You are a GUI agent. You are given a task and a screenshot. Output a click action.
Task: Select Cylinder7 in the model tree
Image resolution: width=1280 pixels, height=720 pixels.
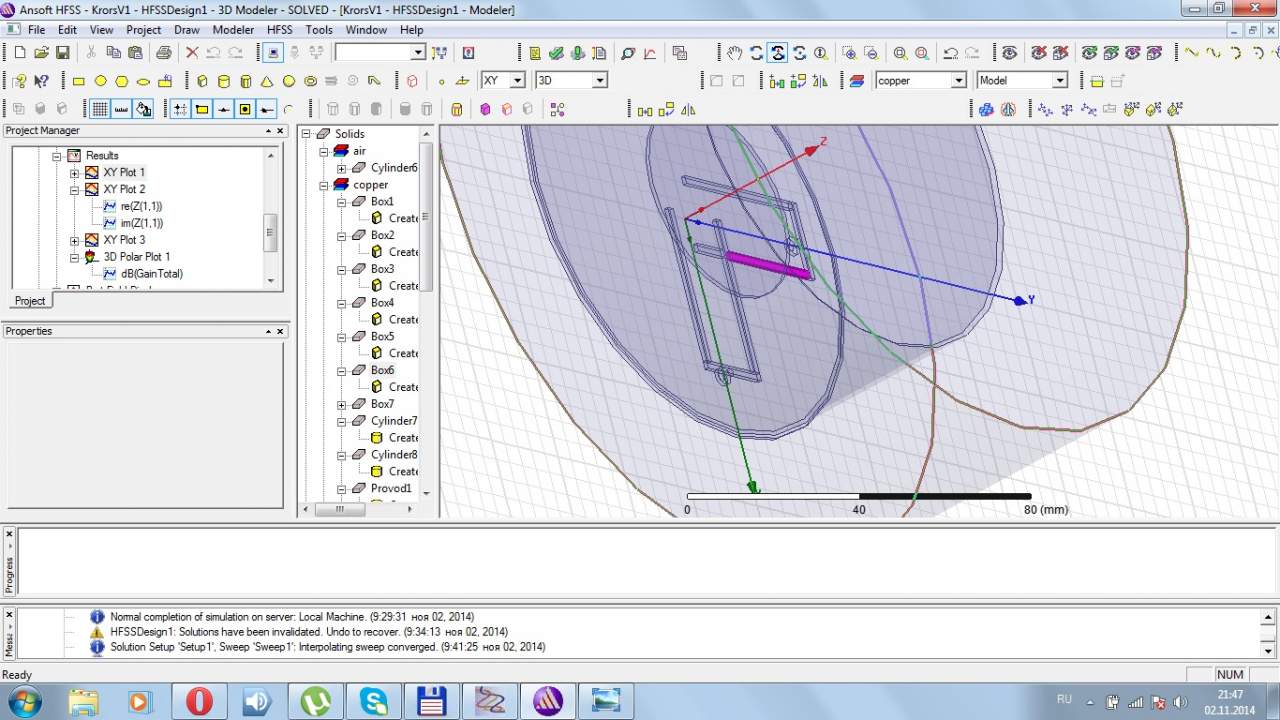pos(393,421)
